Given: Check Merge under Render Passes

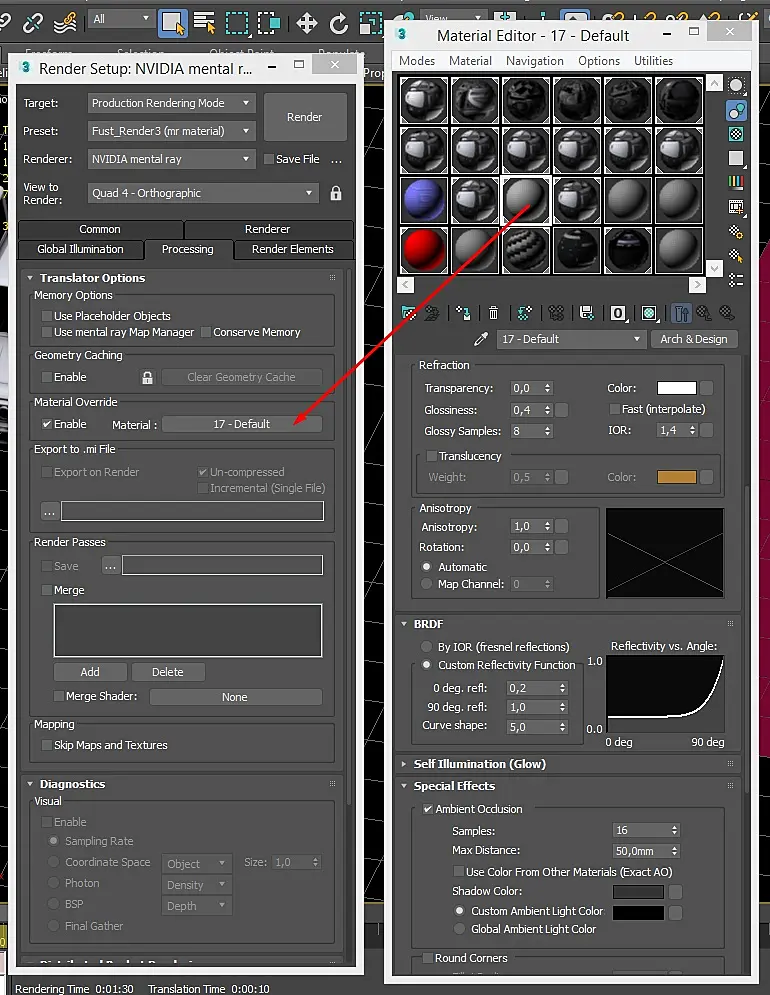Looking at the screenshot, I should (x=47, y=590).
